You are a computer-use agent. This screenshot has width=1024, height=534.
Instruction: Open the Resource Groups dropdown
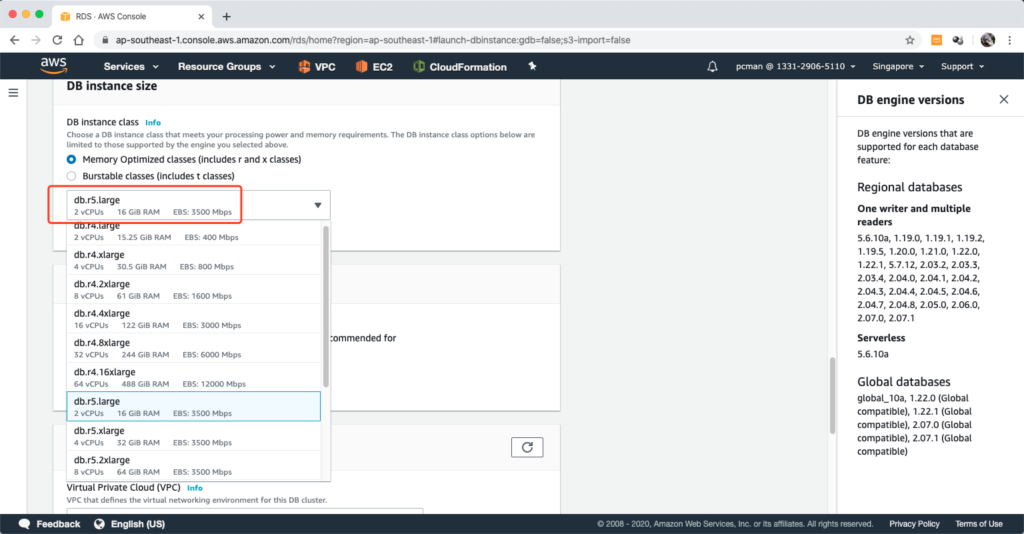point(226,67)
